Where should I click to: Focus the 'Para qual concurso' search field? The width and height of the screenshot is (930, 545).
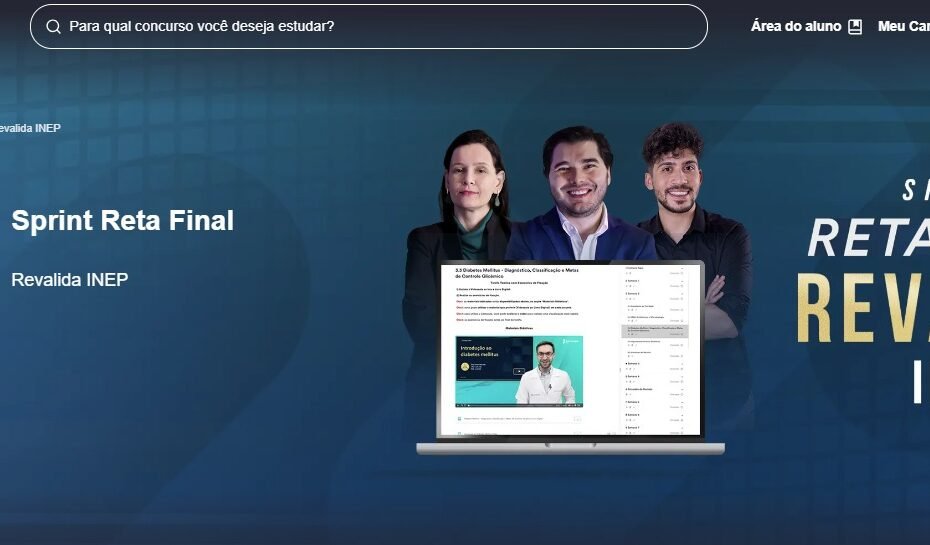368,27
